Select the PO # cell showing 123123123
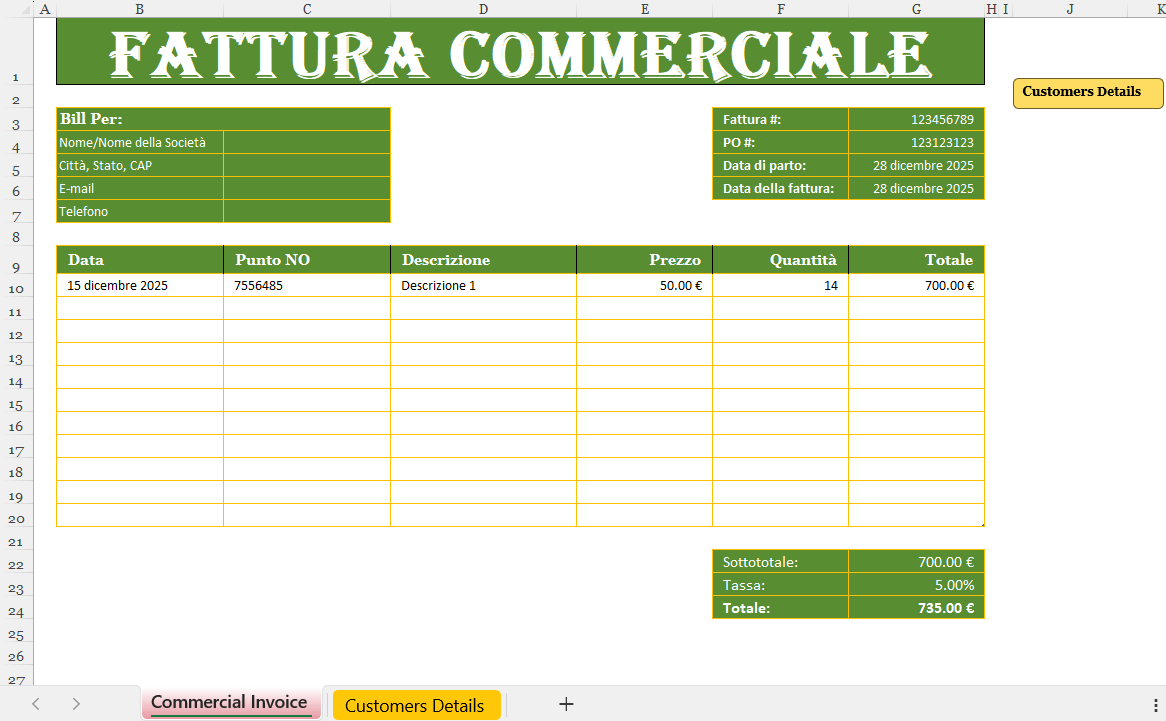 click(x=916, y=142)
